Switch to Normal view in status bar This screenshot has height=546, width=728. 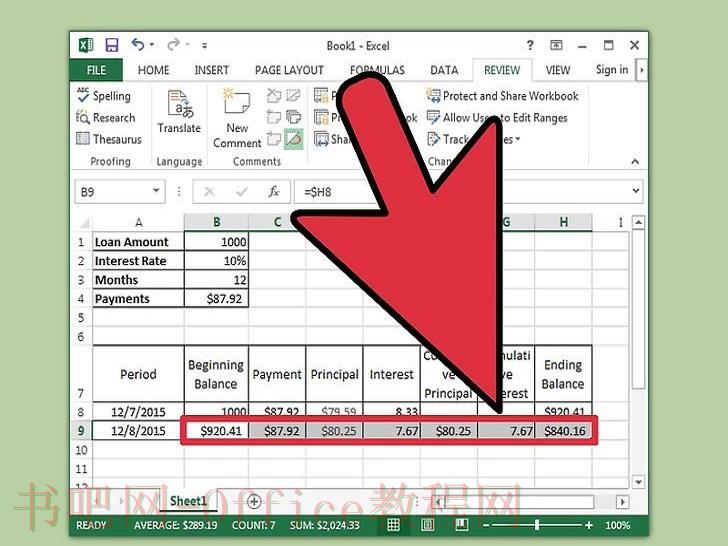[x=393, y=525]
